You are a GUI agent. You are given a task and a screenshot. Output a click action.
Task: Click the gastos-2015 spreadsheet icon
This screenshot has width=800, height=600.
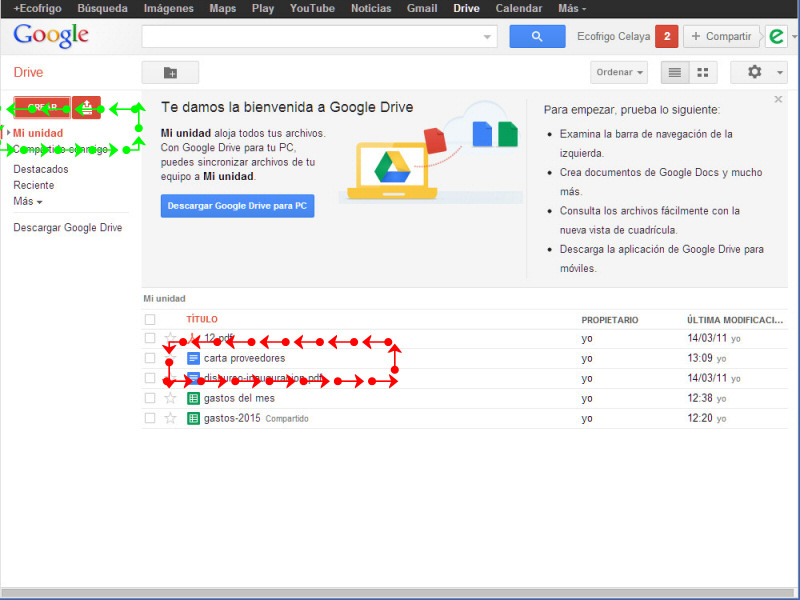pos(193,418)
